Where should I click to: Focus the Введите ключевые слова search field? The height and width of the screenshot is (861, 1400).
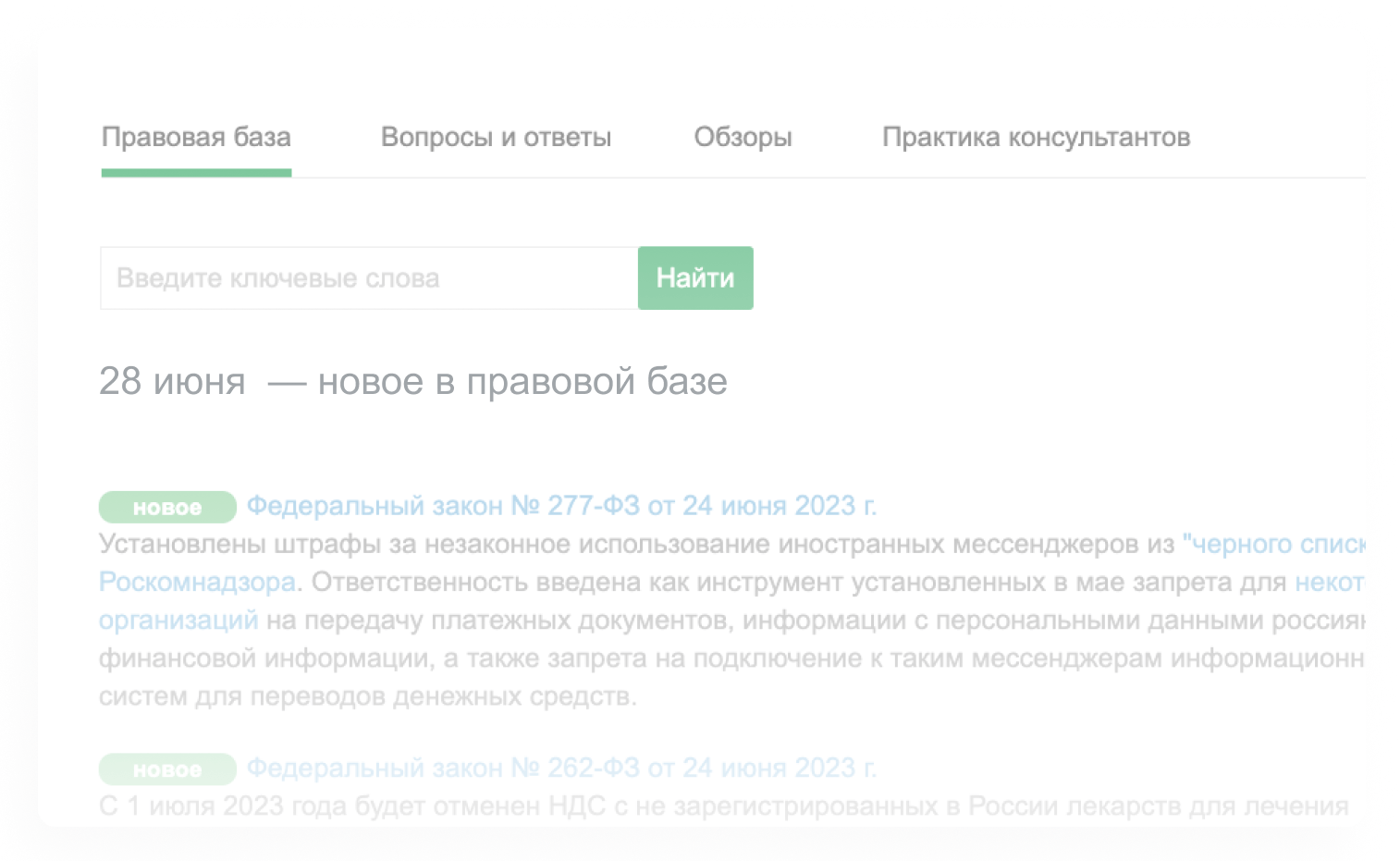pyautogui.click(x=368, y=278)
